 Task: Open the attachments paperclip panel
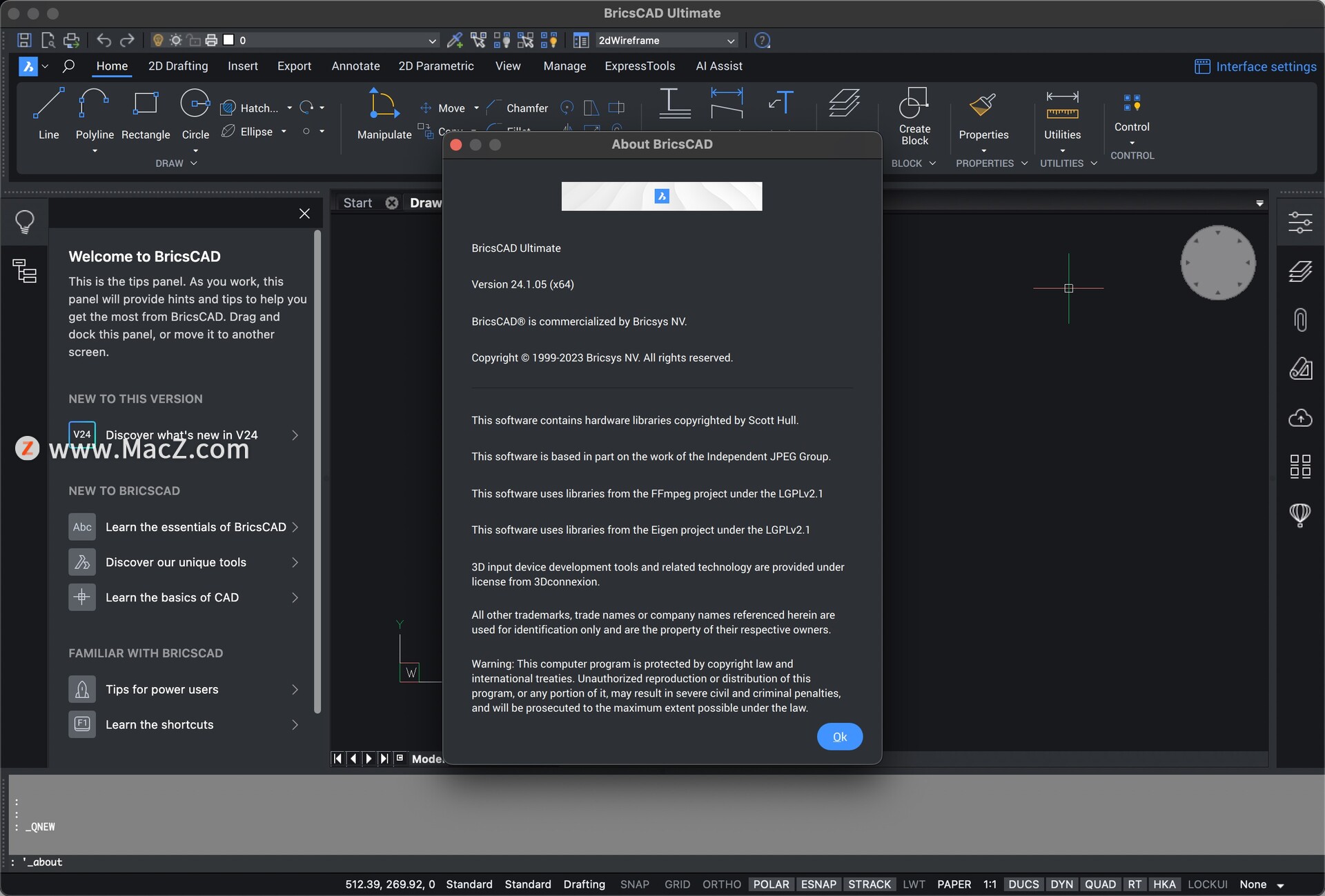point(1300,319)
